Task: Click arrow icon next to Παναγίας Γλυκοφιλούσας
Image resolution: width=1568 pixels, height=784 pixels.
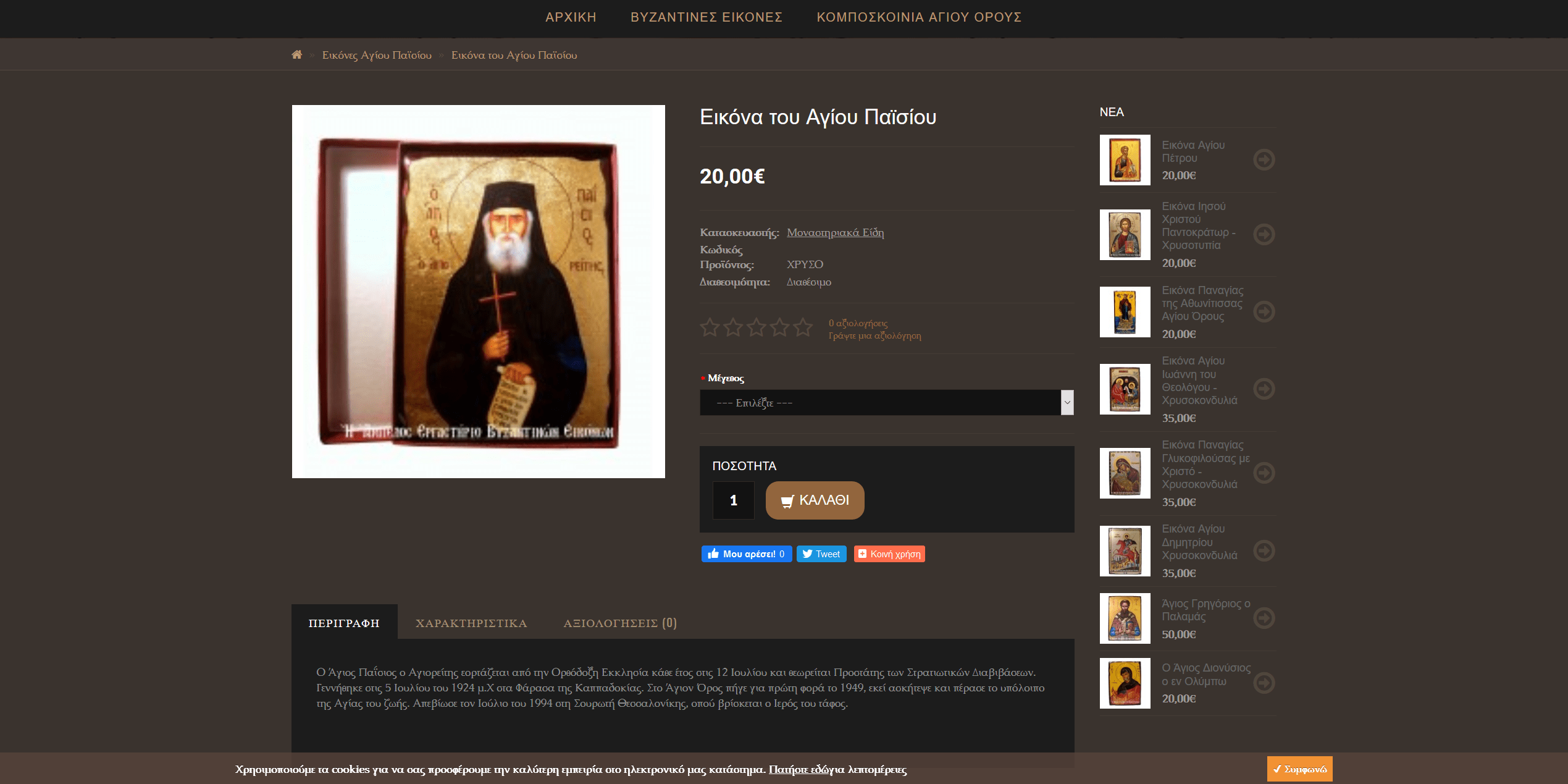Action: pos(1264,473)
